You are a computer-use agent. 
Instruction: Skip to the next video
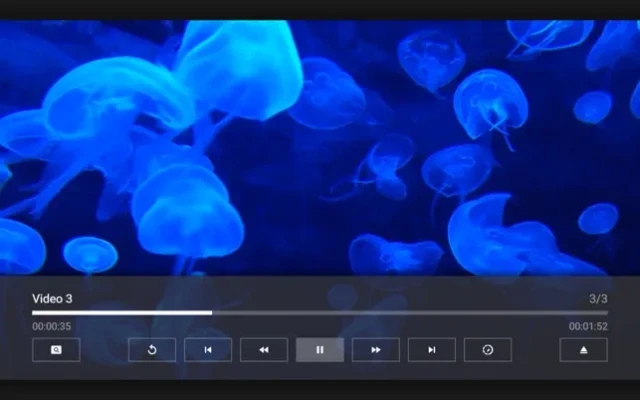[431, 350]
